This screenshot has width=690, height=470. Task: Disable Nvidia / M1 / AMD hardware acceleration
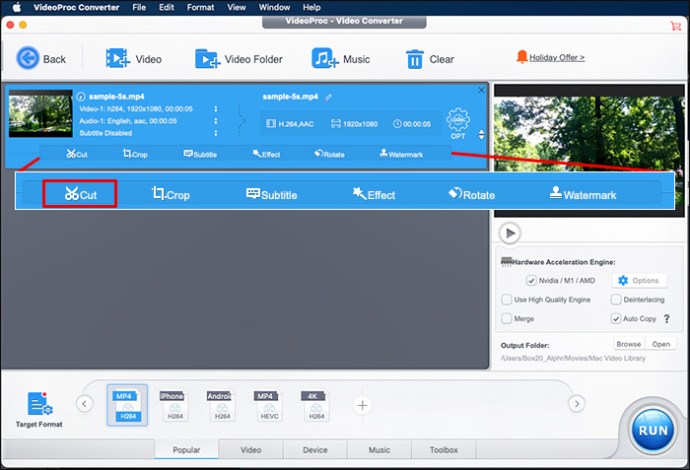532,281
